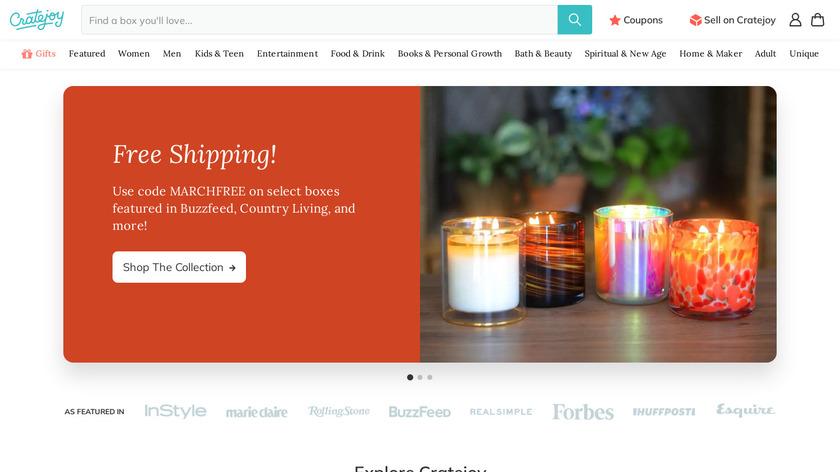This screenshot has height=472, width=840.
Task: Open the Food & Drink category menu
Action: [358, 54]
